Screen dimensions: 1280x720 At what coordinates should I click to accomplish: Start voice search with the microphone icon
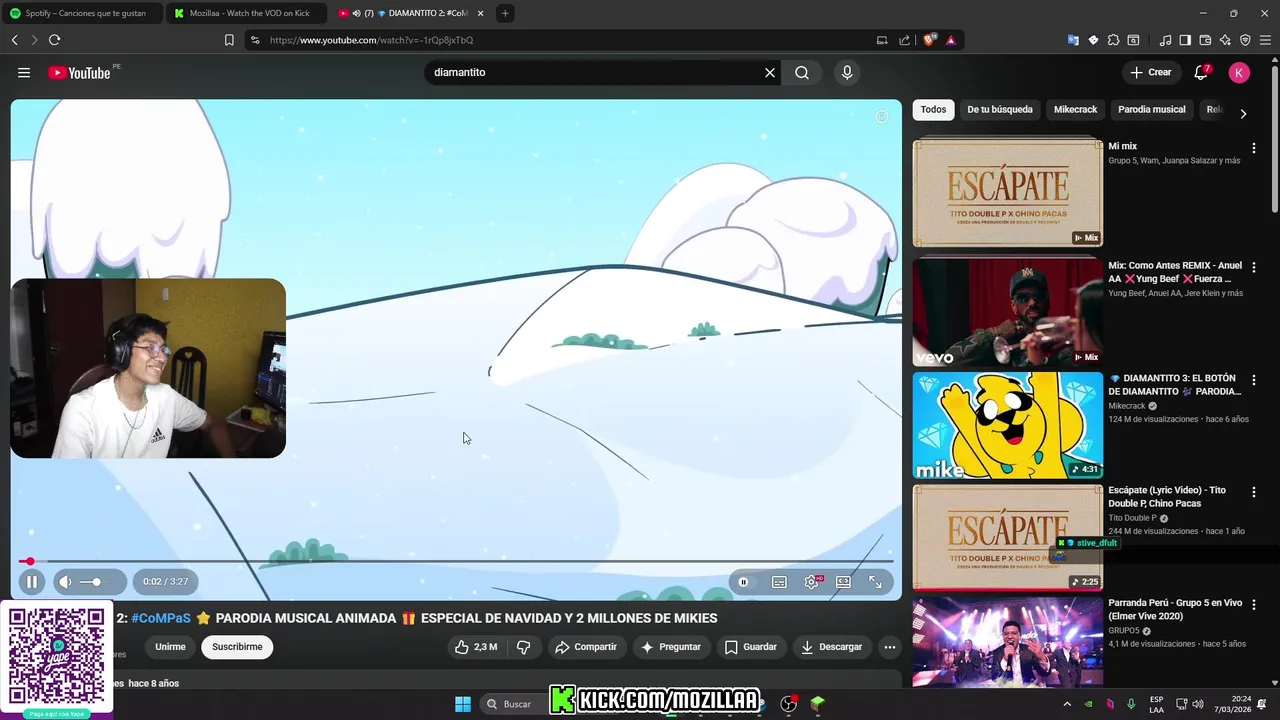847,73
